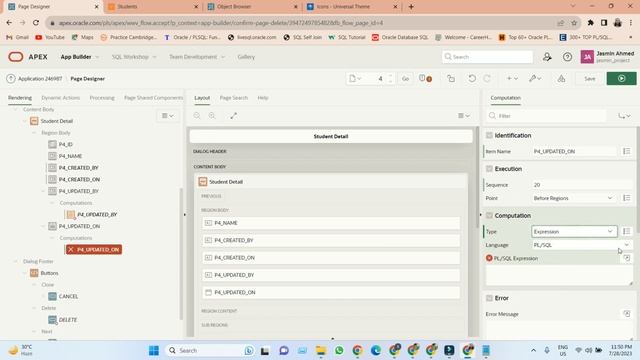Viewport: 640px width, 360px height.
Task: Open the SQL Workshop menu
Action: click(x=134, y=57)
